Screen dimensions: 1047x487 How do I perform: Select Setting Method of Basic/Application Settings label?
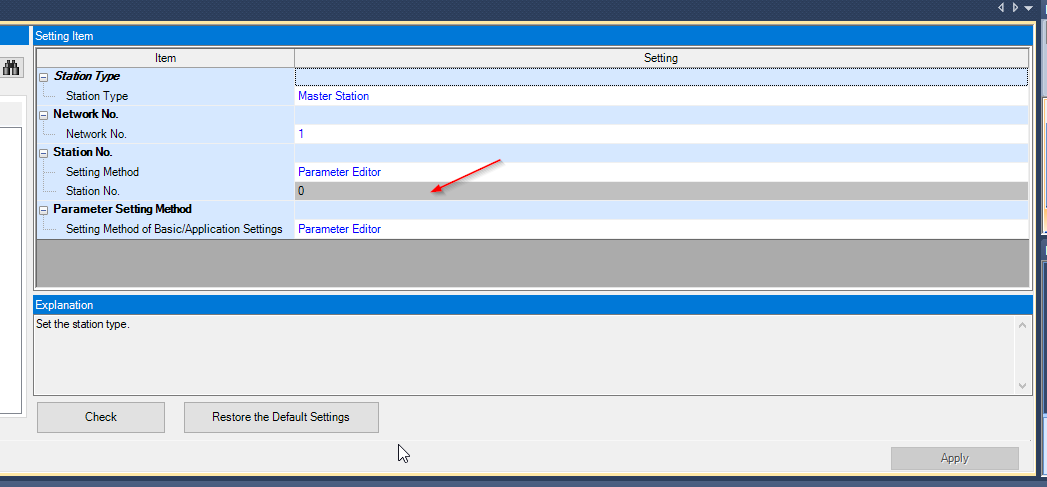coord(174,229)
